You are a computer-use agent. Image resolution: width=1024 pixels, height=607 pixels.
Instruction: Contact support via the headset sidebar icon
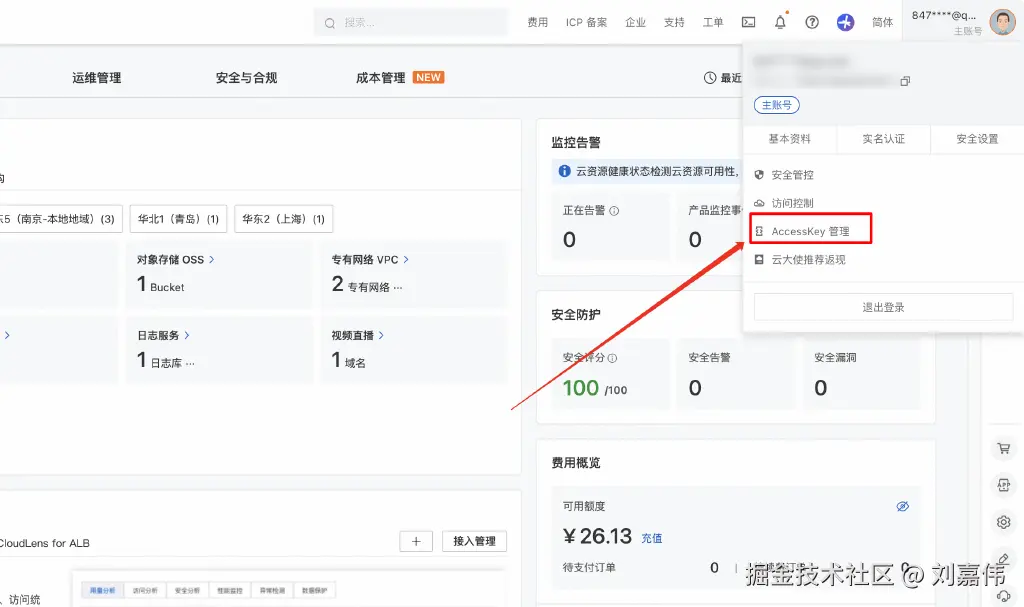click(x=1004, y=594)
